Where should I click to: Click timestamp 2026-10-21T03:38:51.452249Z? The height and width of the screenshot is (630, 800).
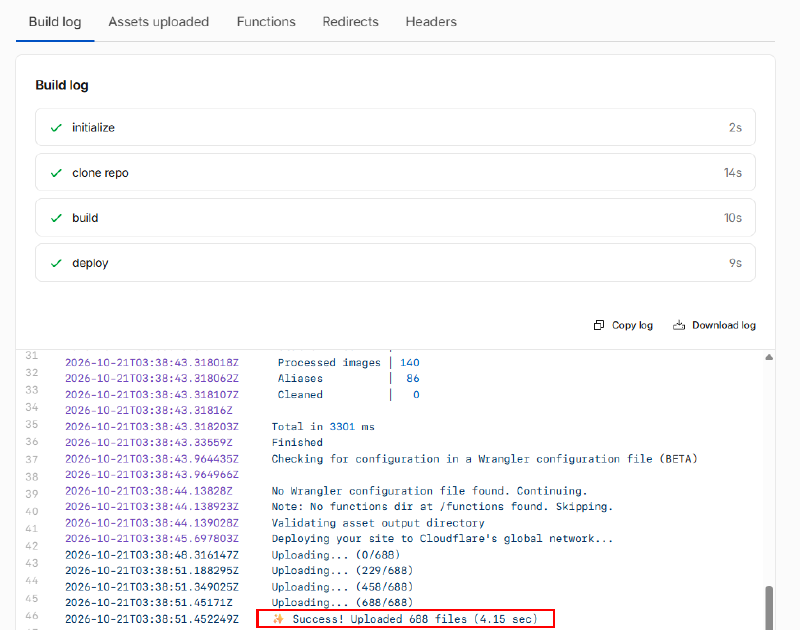(152, 619)
